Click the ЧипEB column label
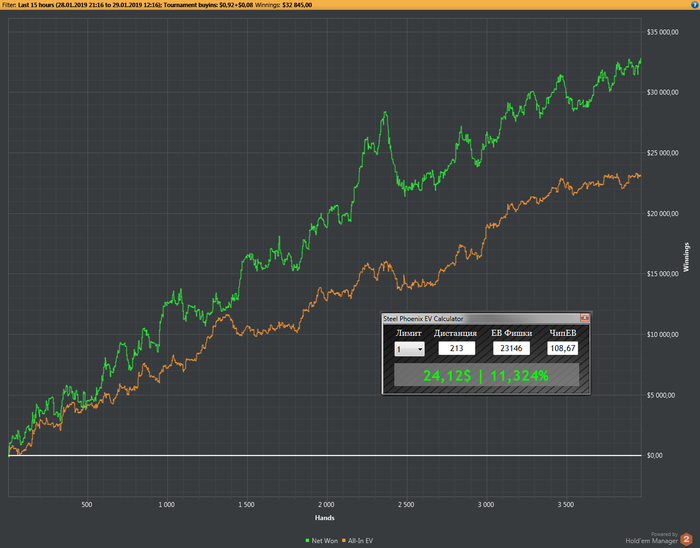This screenshot has height=548, width=700. point(563,333)
